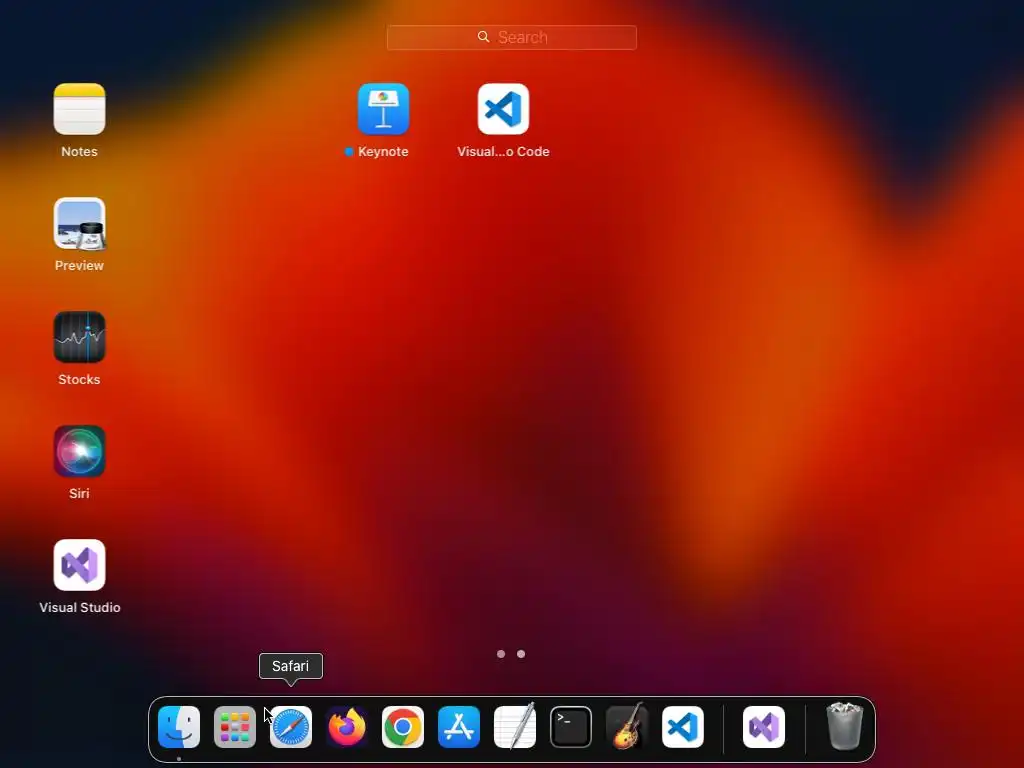Open Visual Studio Code in Launchpad grid
The height and width of the screenshot is (768, 1024).
pyautogui.click(x=503, y=109)
